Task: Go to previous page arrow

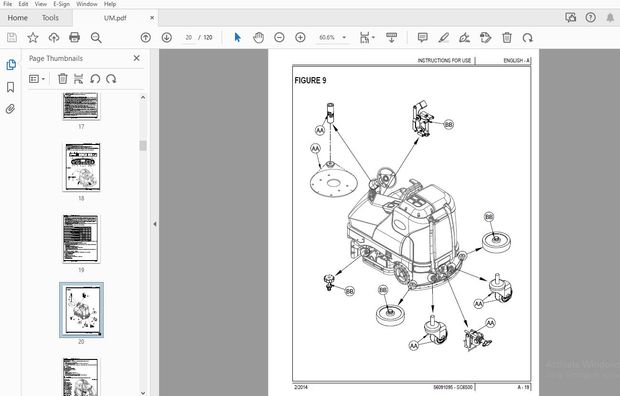Action: point(146,38)
